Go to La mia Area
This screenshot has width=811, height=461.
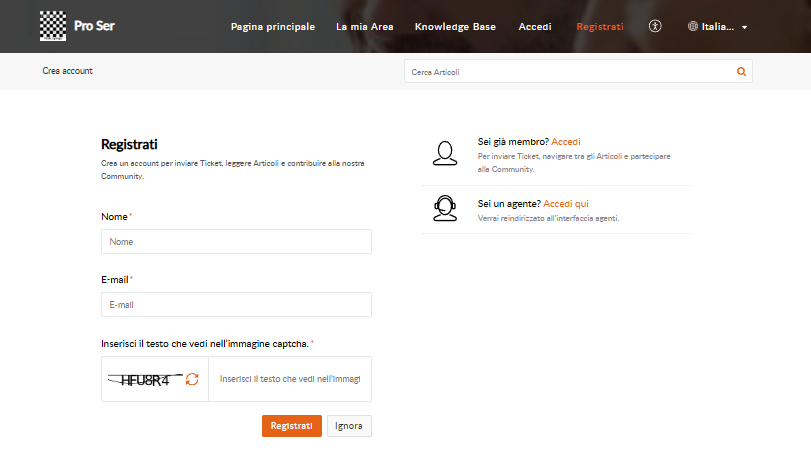coord(364,26)
